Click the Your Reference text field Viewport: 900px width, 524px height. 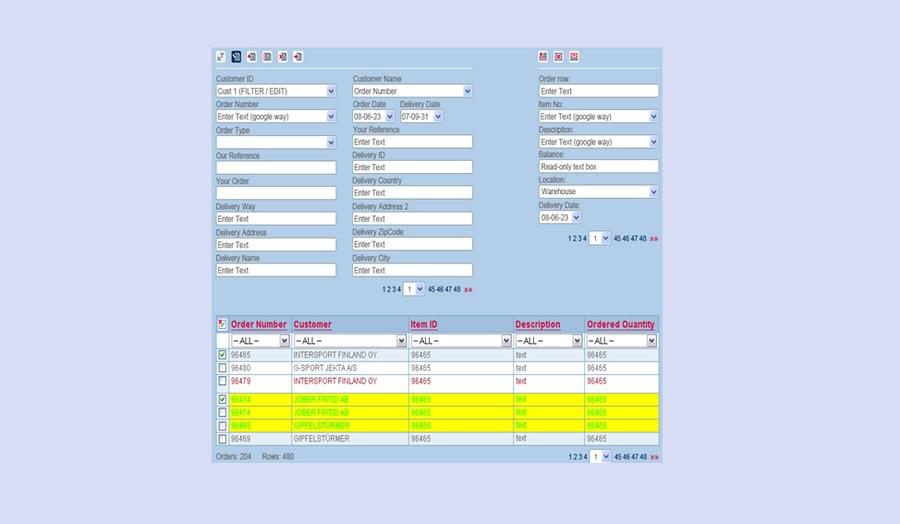pos(412,142)
